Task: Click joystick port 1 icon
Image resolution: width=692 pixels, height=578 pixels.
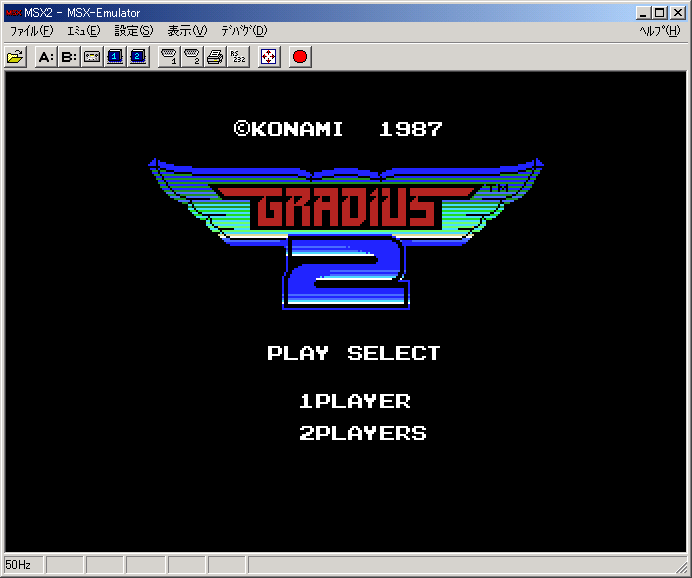Action: click(169, 57)
